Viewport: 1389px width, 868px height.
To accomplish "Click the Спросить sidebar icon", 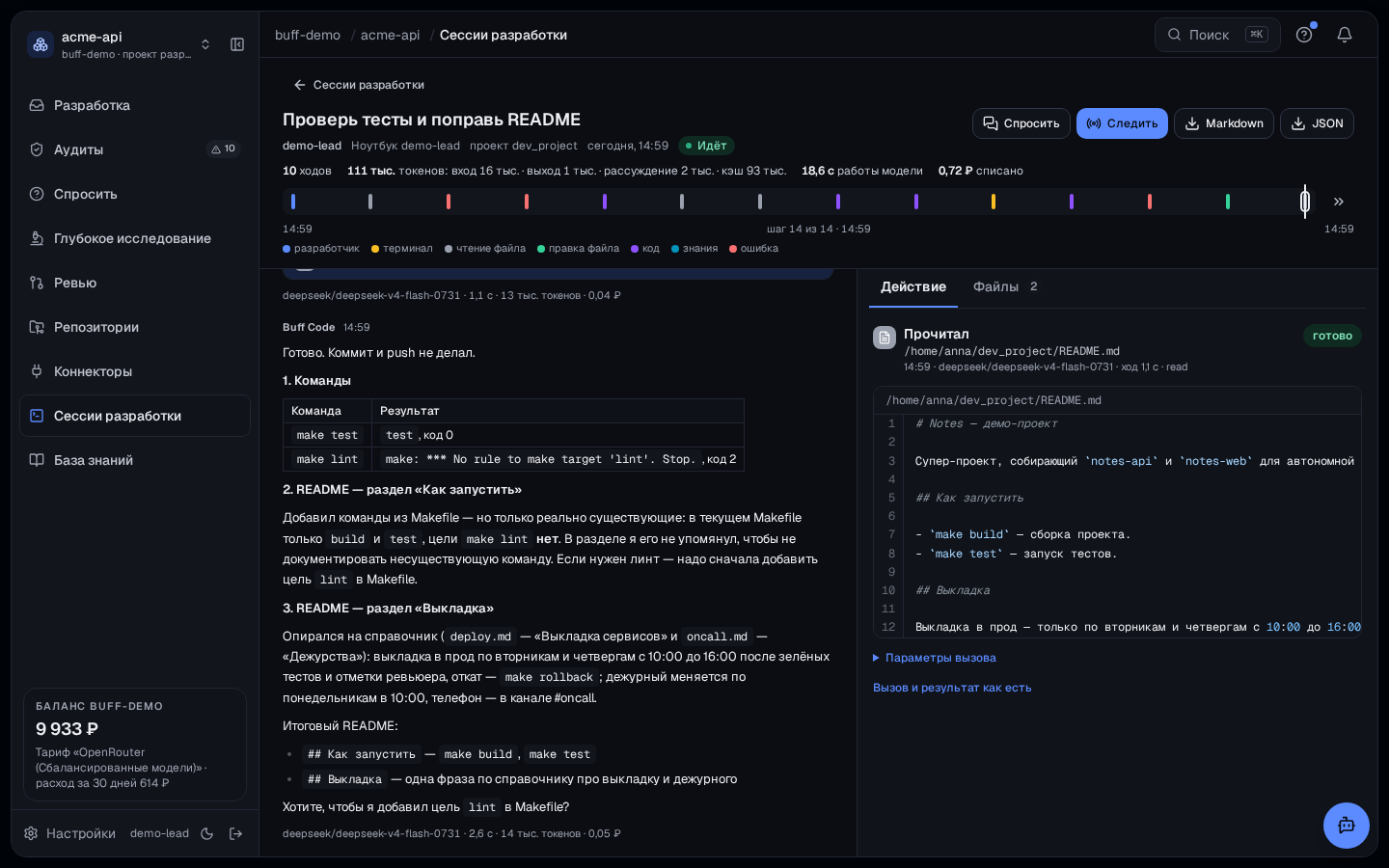I will (37, 194).
